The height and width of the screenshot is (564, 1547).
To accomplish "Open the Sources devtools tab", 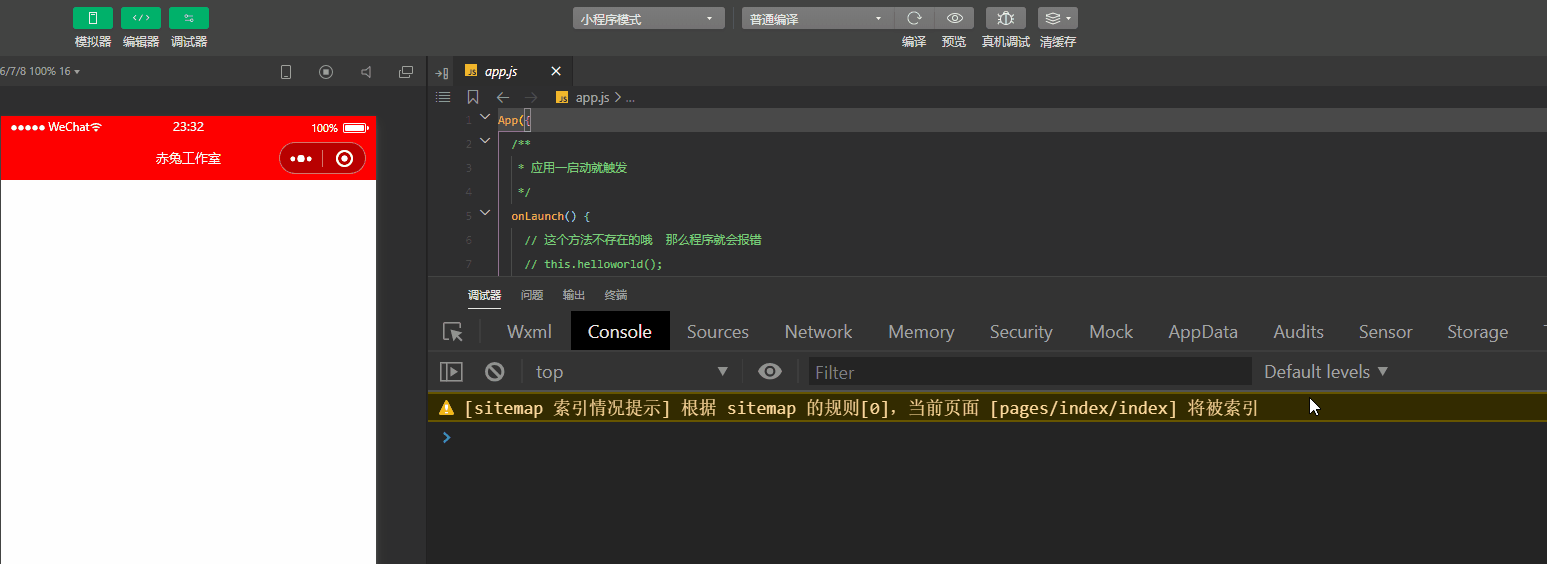I will [x=718, y=332].
